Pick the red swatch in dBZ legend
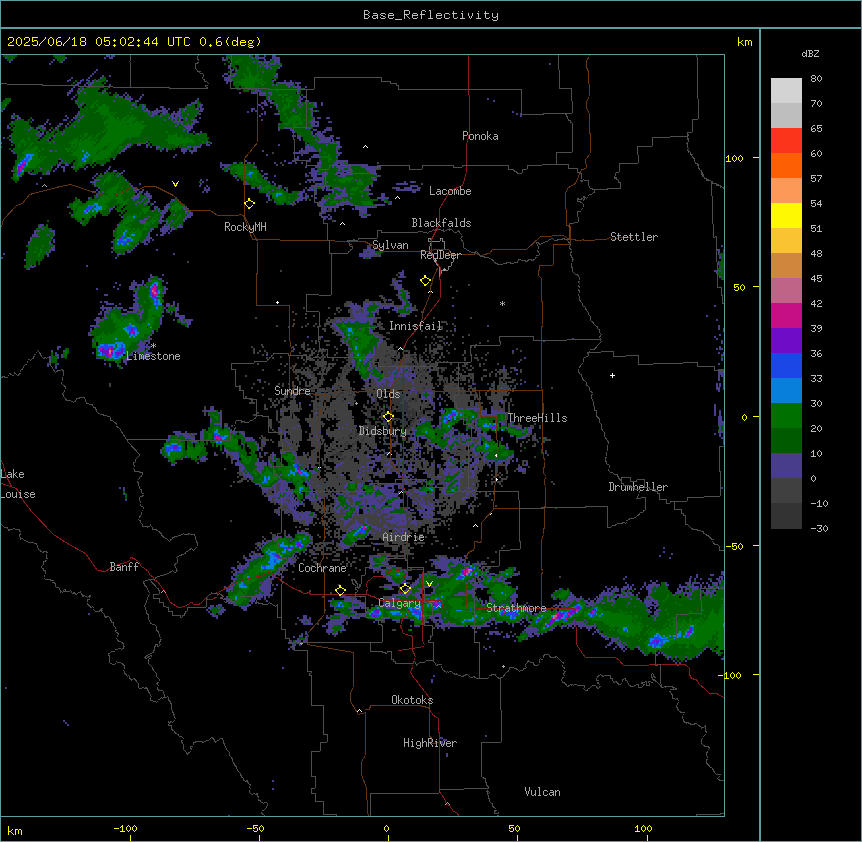This screenshot has width=862, height=842. (x=786, y=141)
